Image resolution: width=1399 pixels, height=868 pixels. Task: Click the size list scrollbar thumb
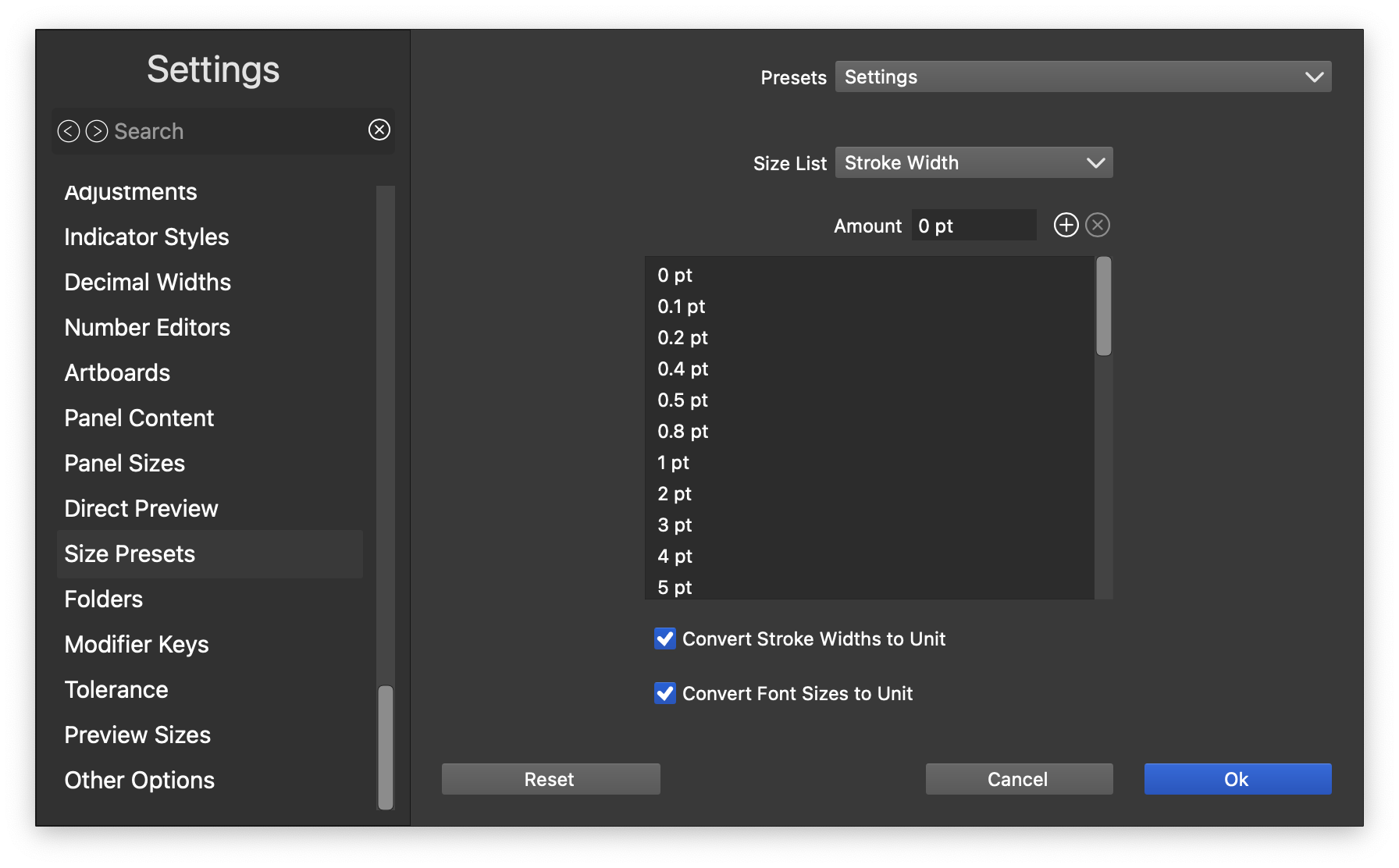pyautogui.click(x=1103, y=306)
